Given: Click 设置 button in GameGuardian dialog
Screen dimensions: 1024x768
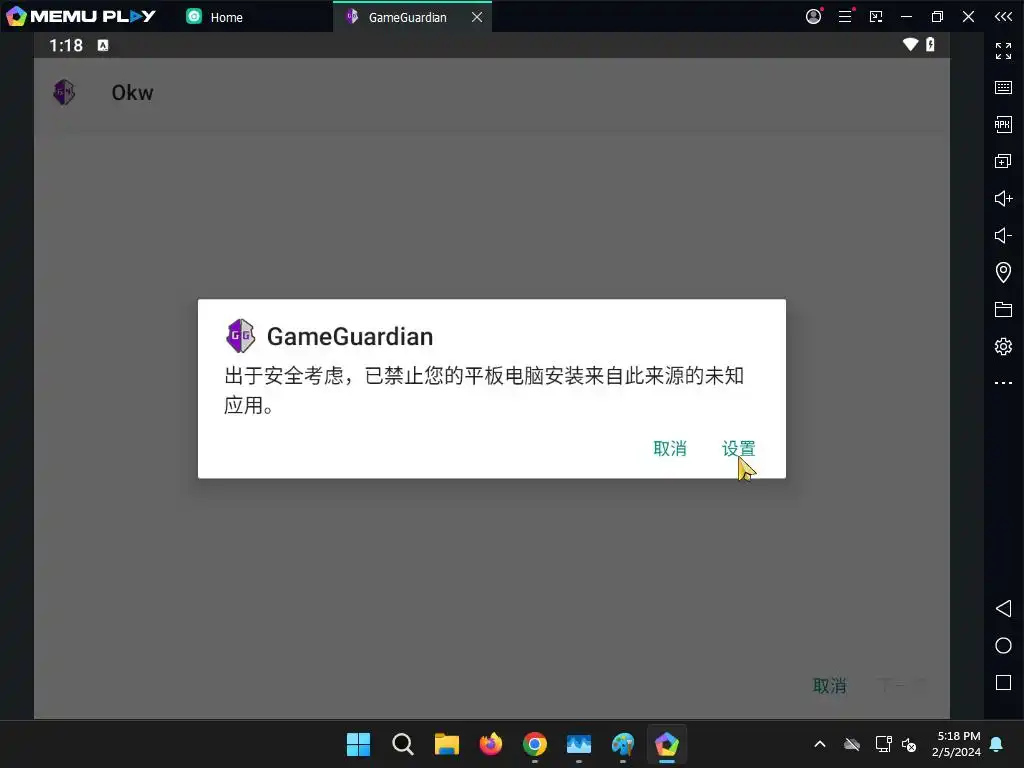Looking at the screenshot, I should [738, 449].
